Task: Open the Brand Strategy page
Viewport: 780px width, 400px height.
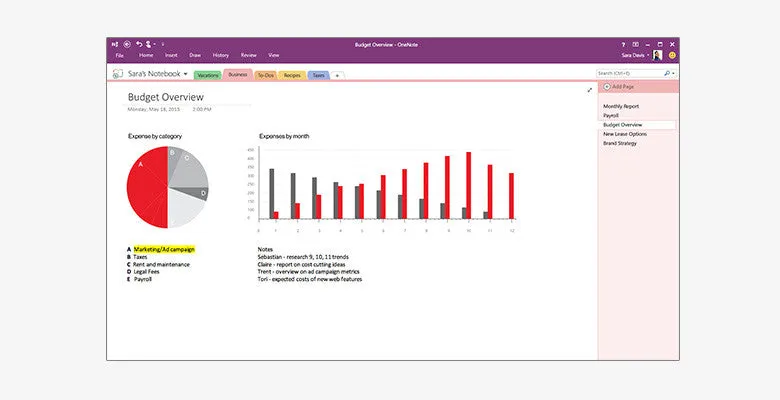Action: point(620,143)
